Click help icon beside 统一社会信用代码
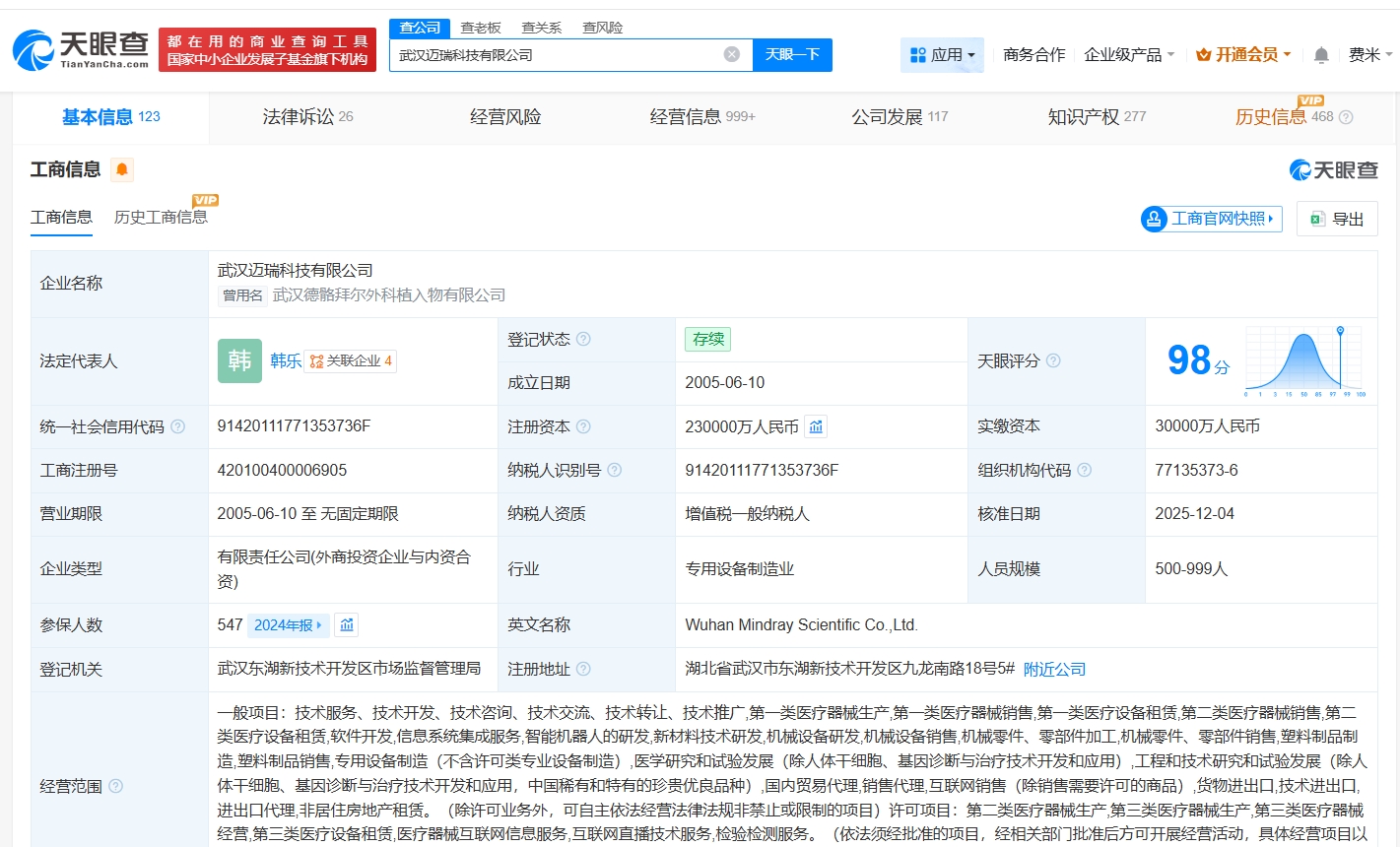Screen dimensions: 1400x847 point(178,426)
